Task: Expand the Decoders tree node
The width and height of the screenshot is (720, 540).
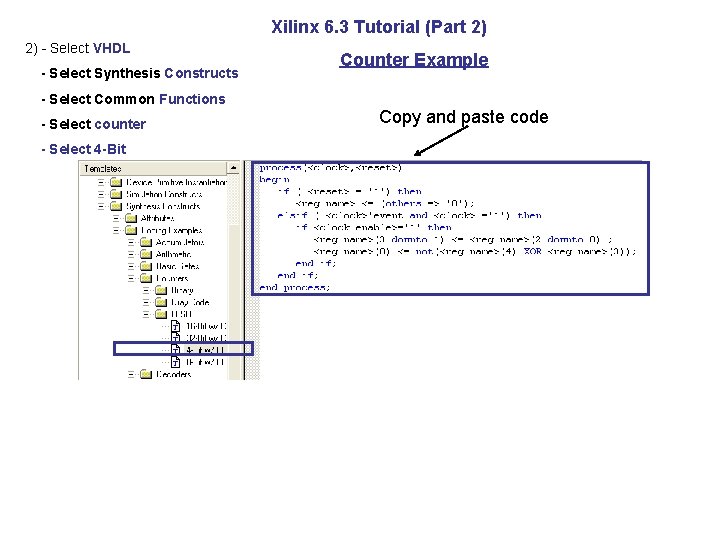Action: point(131,374)
